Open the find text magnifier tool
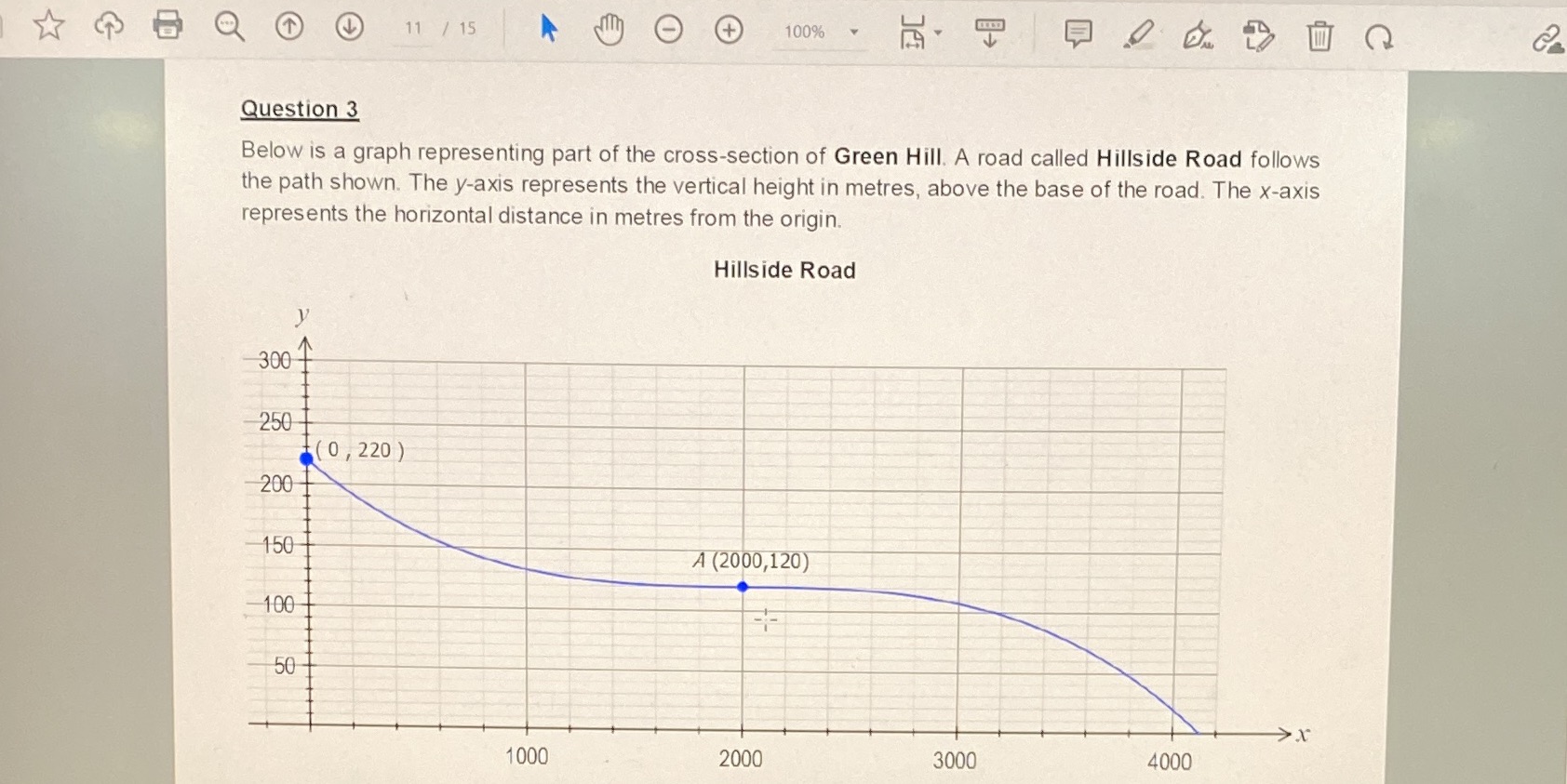 229,26
